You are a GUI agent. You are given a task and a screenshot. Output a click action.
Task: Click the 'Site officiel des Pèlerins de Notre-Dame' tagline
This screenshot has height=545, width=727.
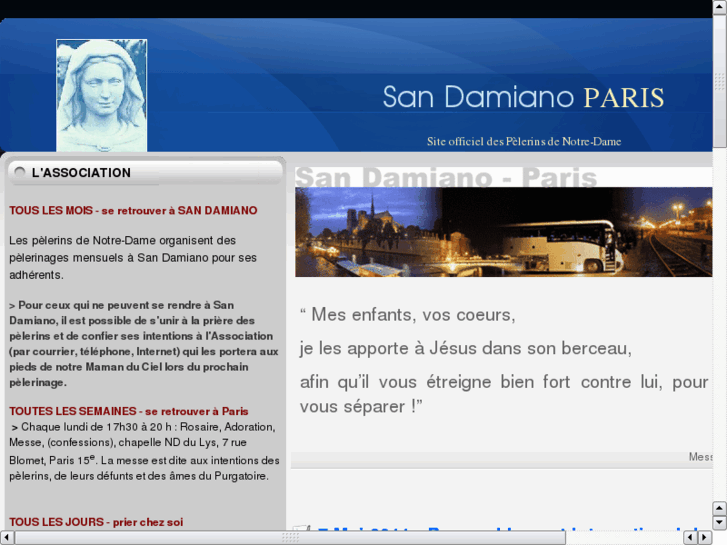(524, 141)
